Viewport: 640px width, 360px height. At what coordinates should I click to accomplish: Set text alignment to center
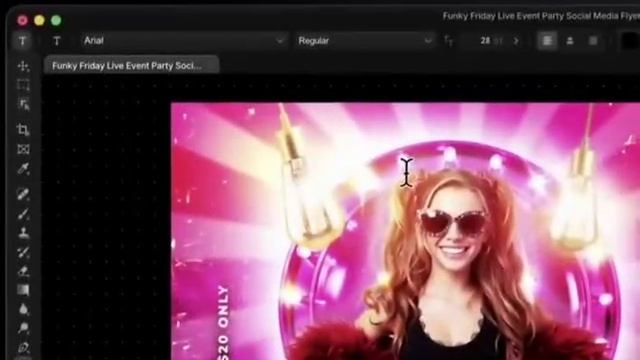(570, 41)
